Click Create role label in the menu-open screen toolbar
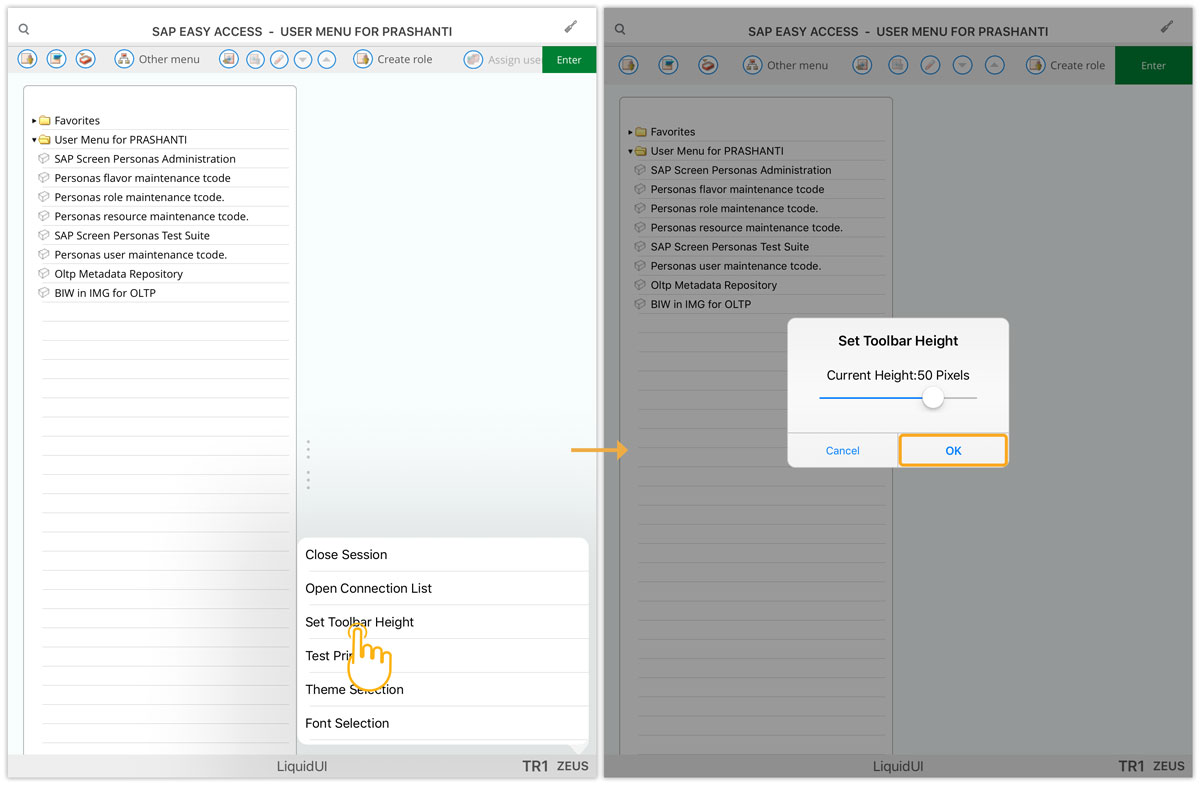Image resolution: width=1200 pixels, height=785 pixels. pyautogui.click(x=405, y=60)
